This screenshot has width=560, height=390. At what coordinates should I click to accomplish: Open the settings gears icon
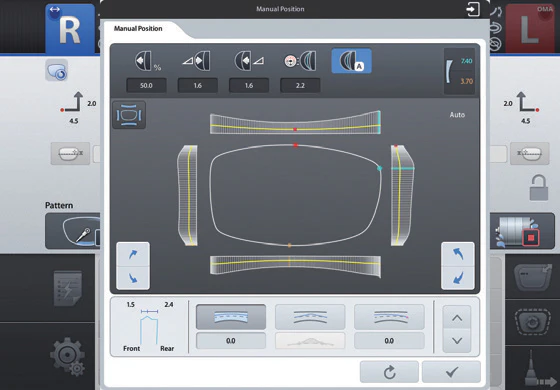(68, 358)
